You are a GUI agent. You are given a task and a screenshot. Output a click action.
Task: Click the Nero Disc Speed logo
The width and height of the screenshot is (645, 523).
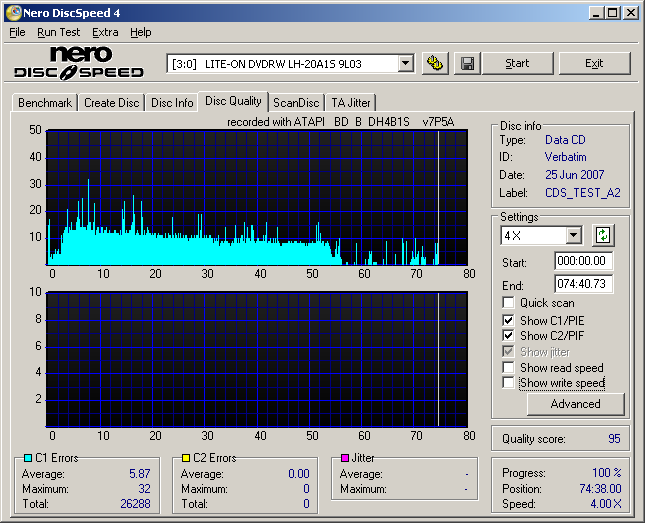click(79, 63)
